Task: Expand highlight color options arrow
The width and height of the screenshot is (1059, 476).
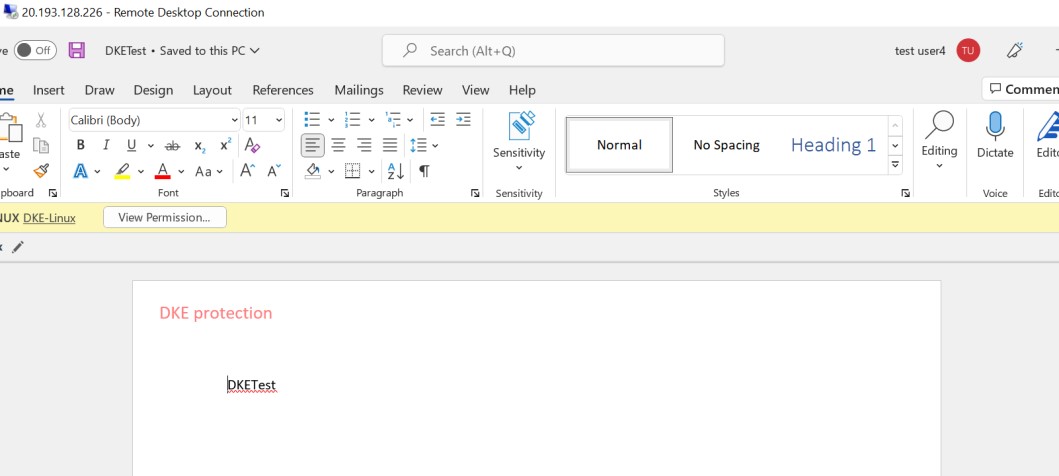Action: (x=140, y=171)
